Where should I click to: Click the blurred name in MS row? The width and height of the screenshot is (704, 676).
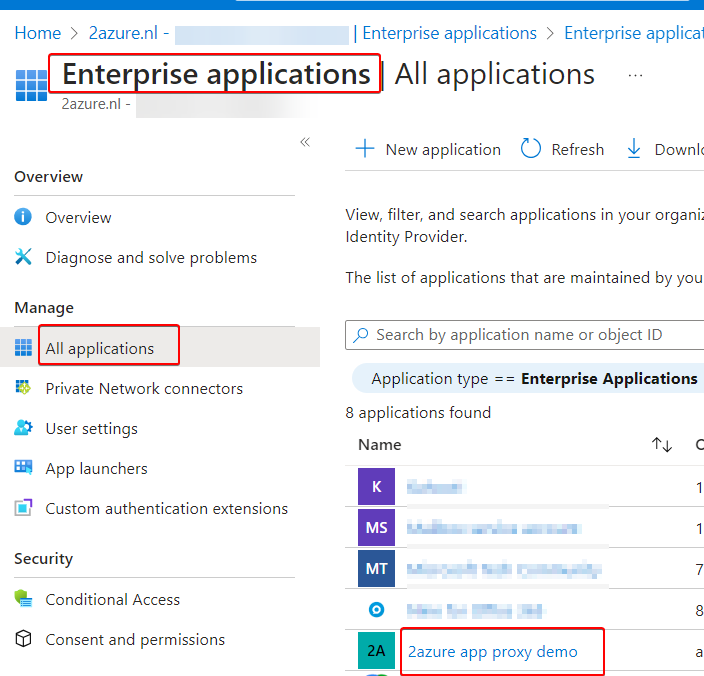click(x=494, y=528)
